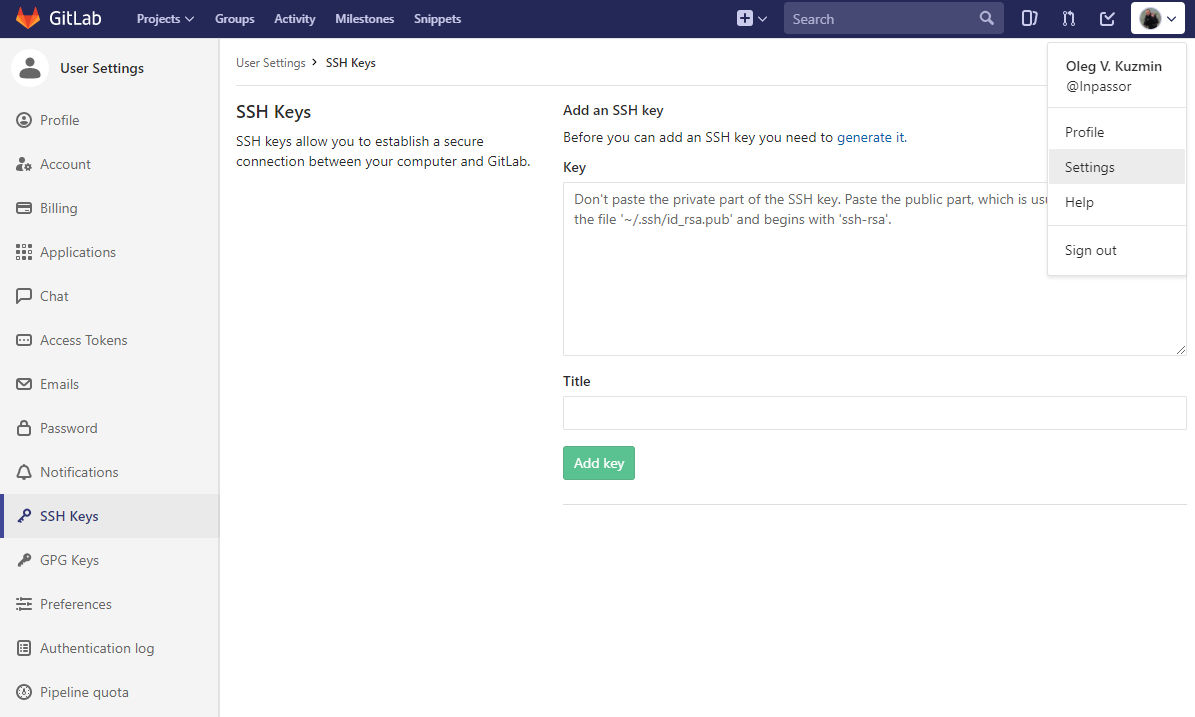Screen dimensions: 1195x717
Task: Select Help in the user dropdown
Action: [1117, 202]
